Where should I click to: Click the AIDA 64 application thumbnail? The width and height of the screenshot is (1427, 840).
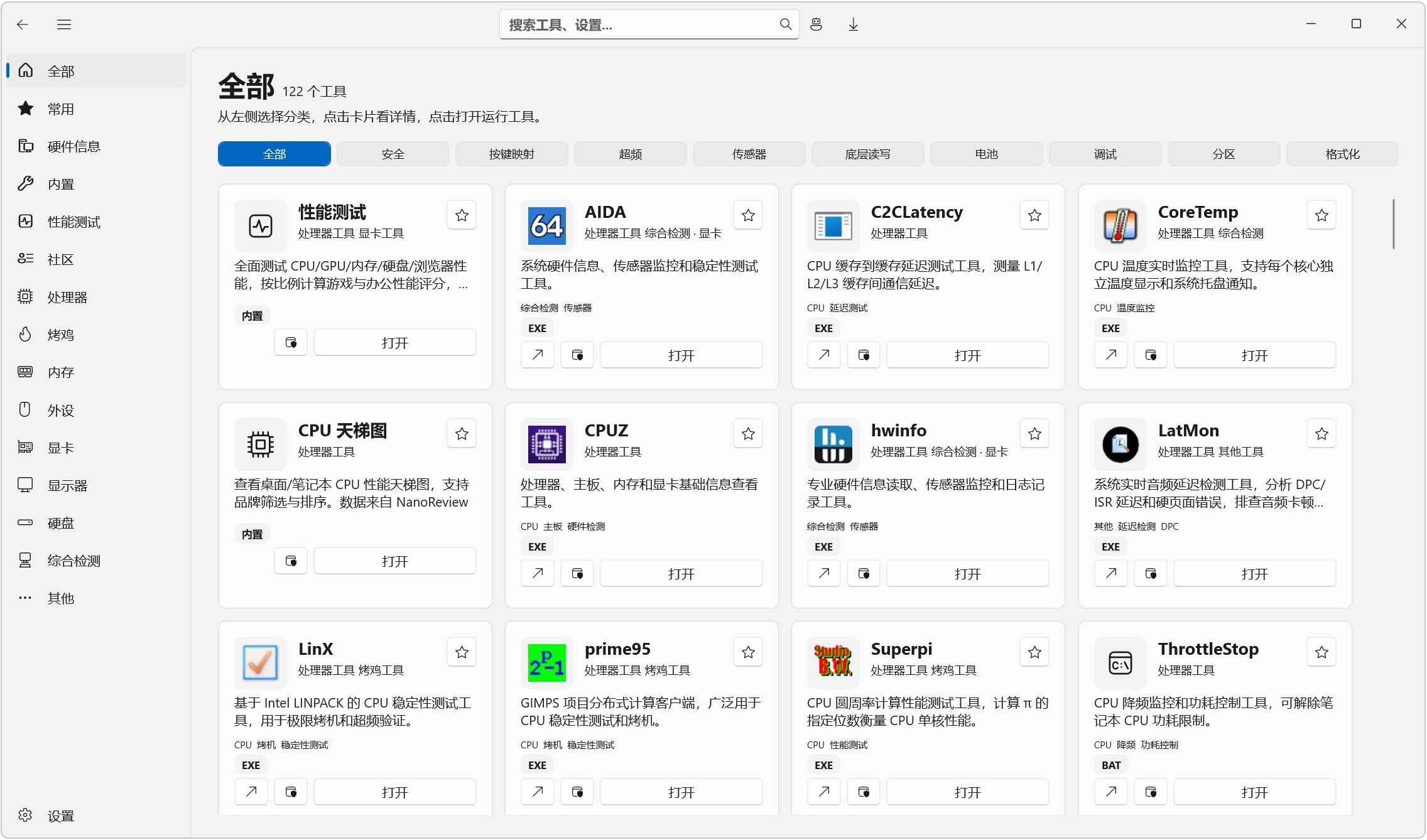(x=547, y=226)
